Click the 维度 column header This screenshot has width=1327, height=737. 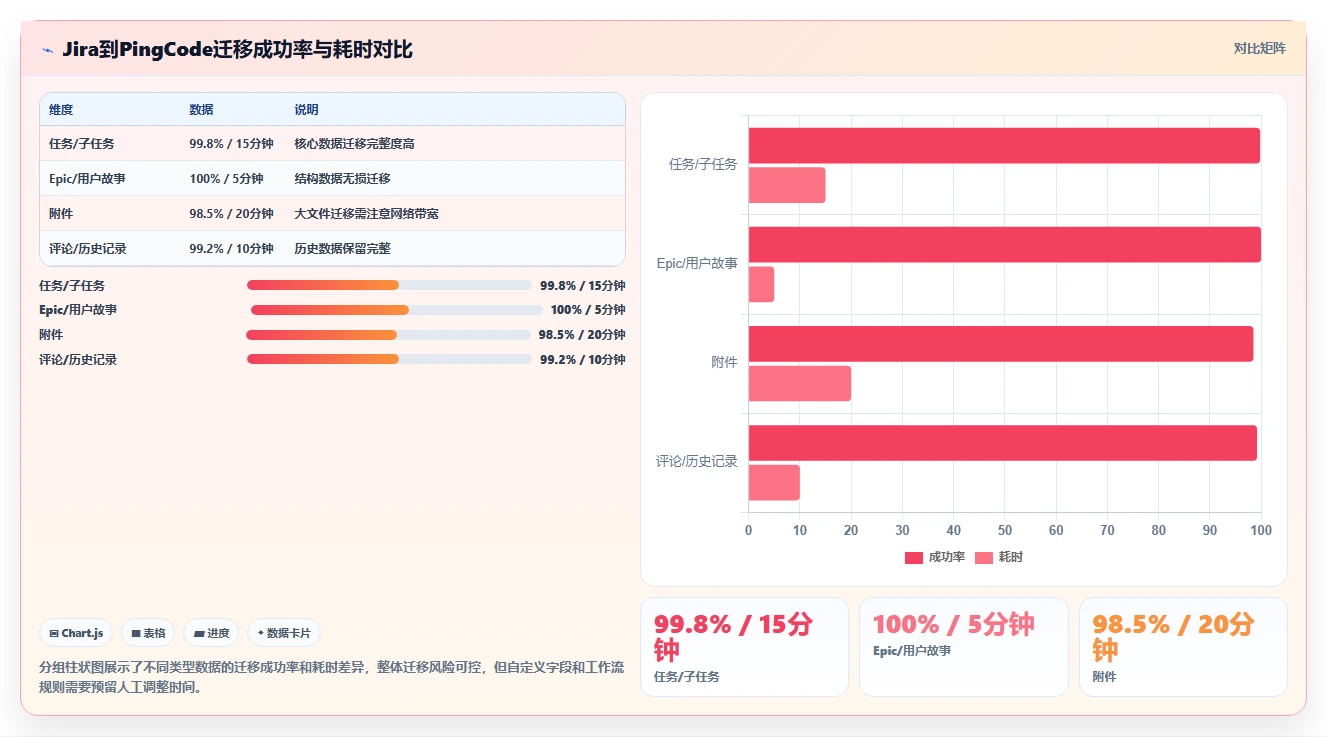pyautogui.click(x=61, y=110)
